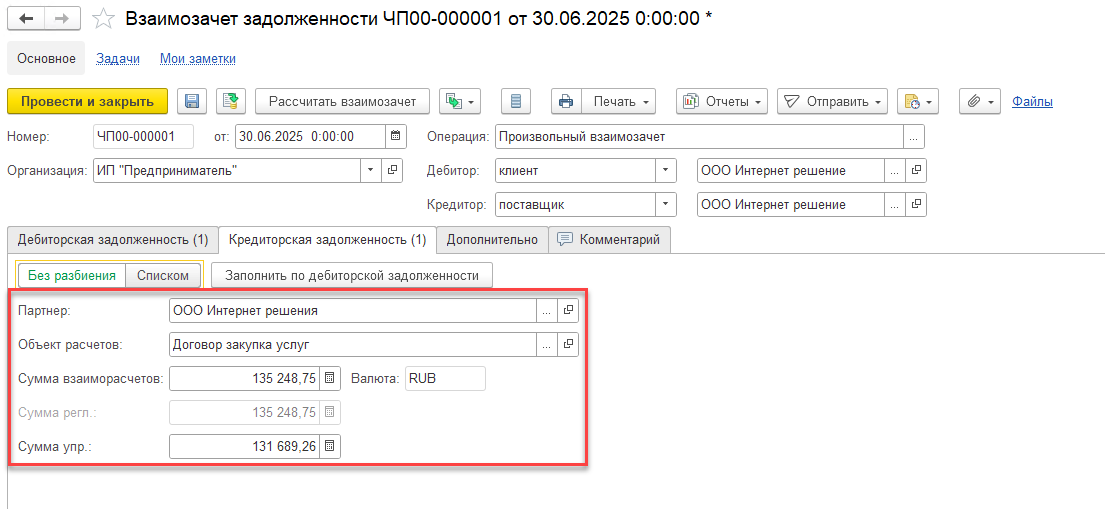
Task: Click the save document diskette icon
Action: 192,101
